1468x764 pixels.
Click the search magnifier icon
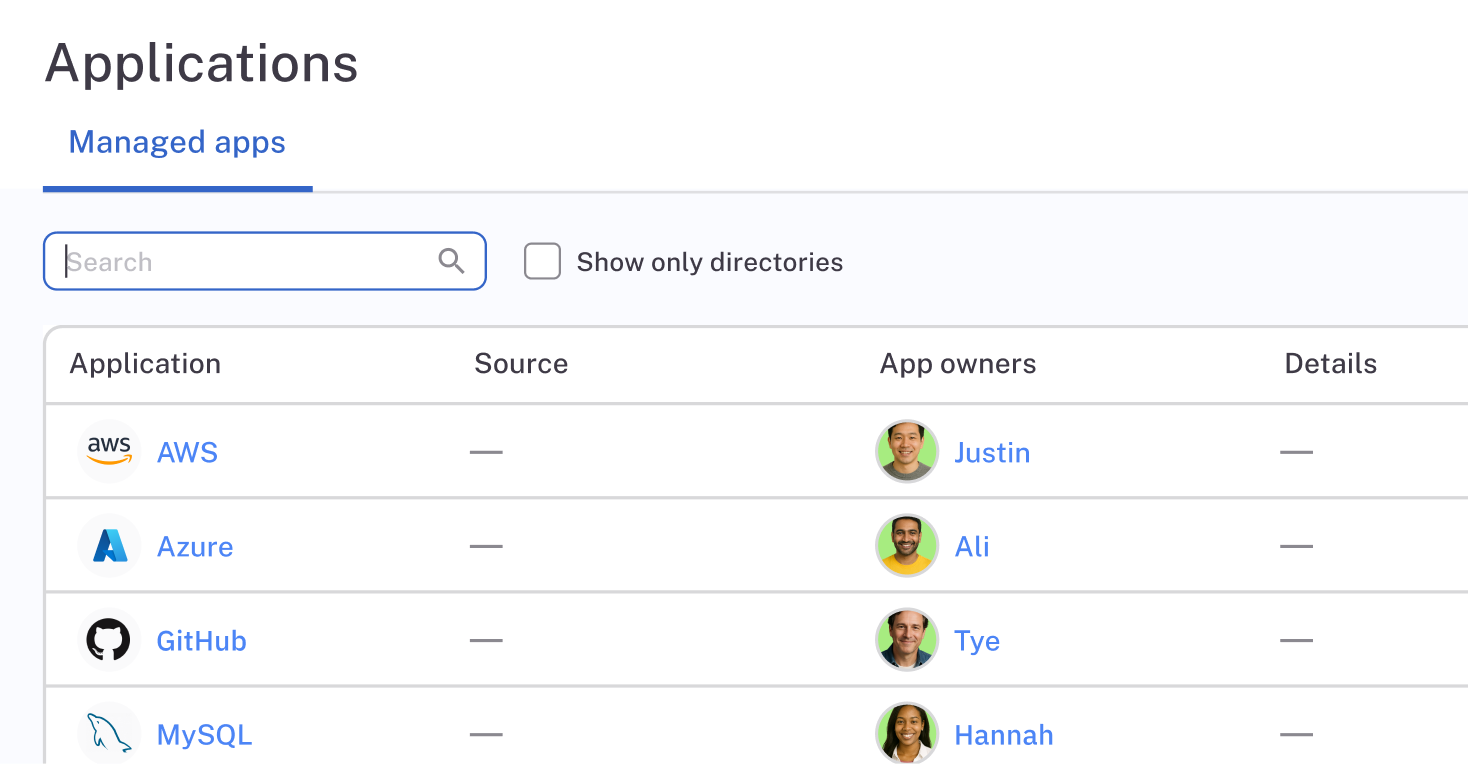(x=451, y=261)
